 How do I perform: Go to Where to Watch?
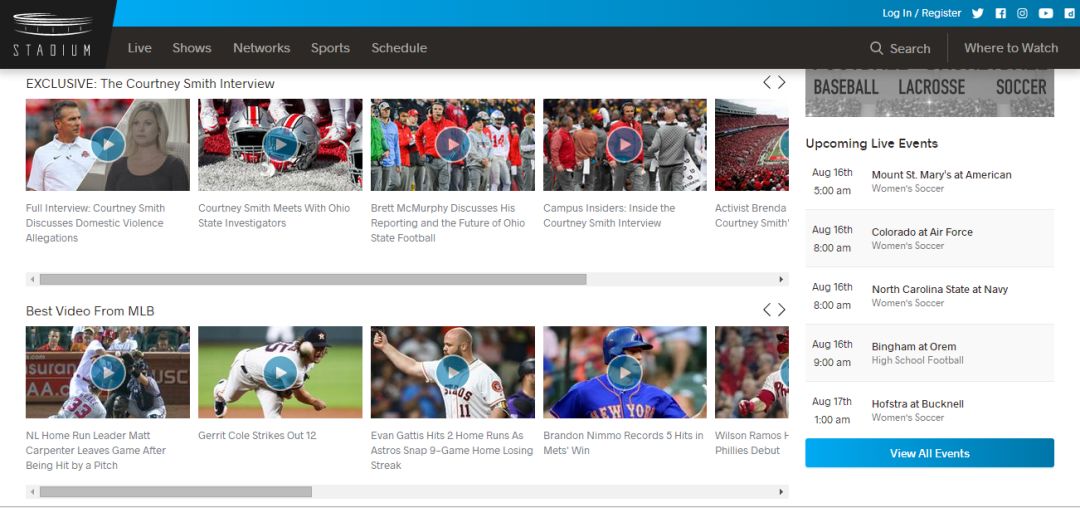[1010, 48]
